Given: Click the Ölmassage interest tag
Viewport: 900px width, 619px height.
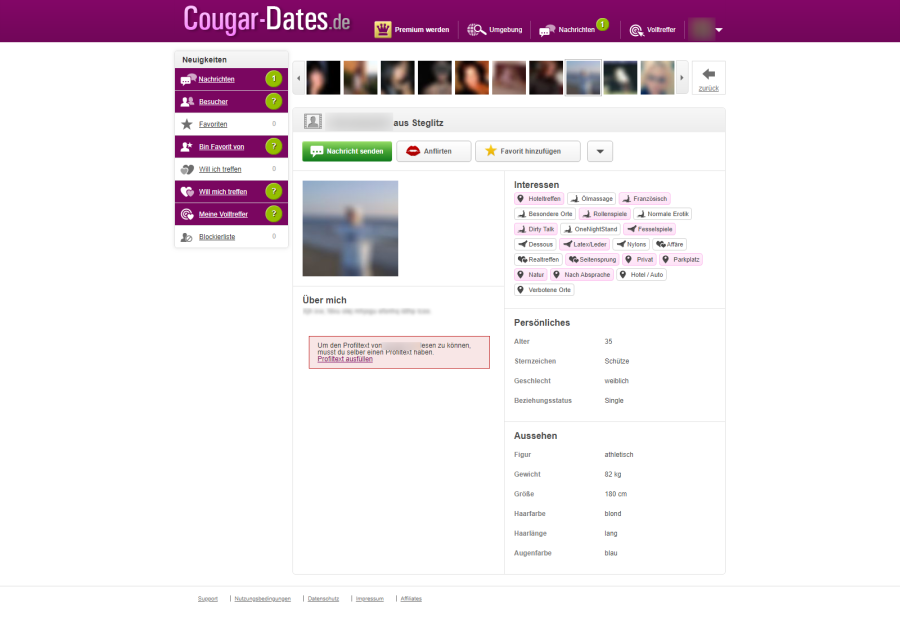Looking at the screenshot, I should click(x=591, y=199).
